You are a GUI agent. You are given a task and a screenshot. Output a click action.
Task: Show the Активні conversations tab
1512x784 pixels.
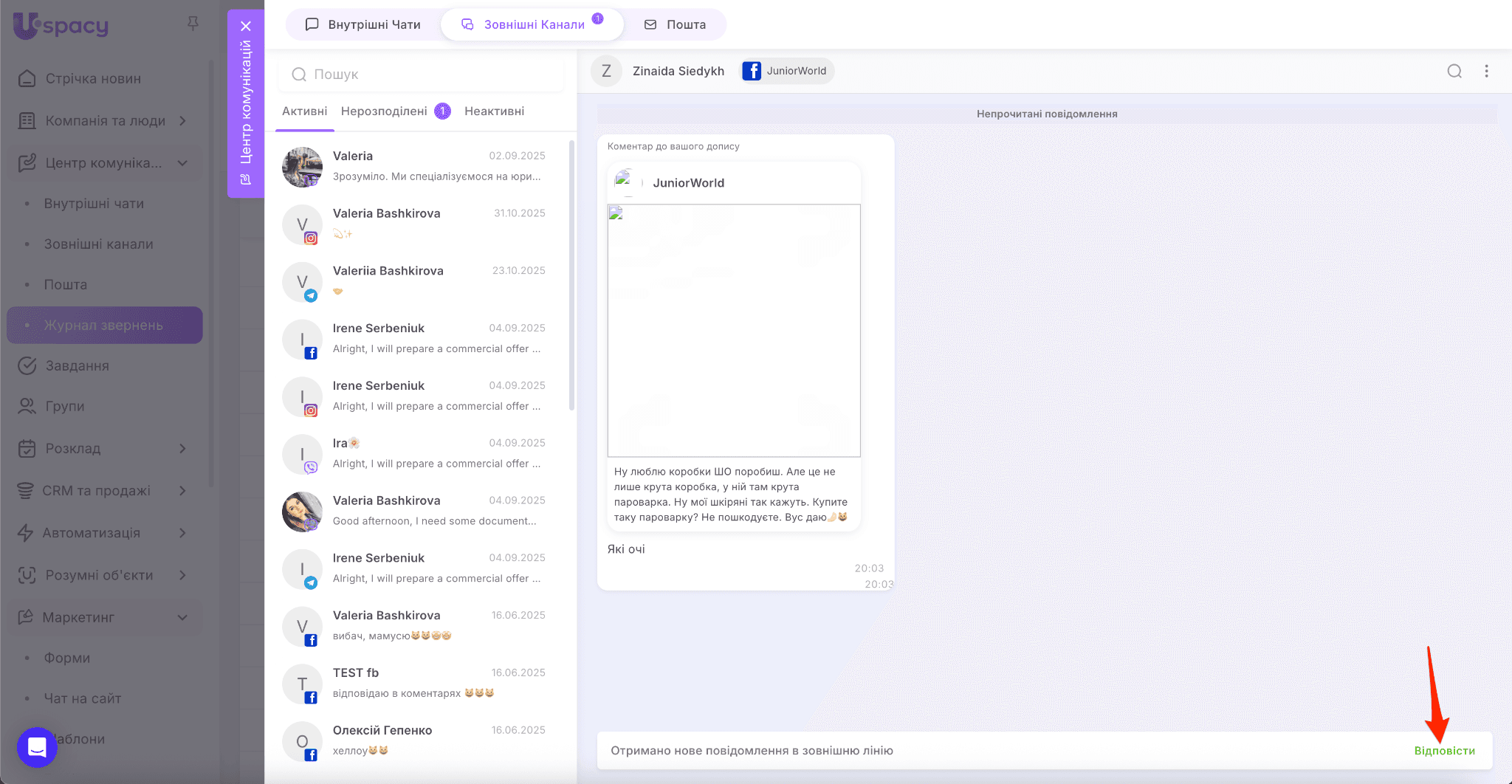pos(304,111)
